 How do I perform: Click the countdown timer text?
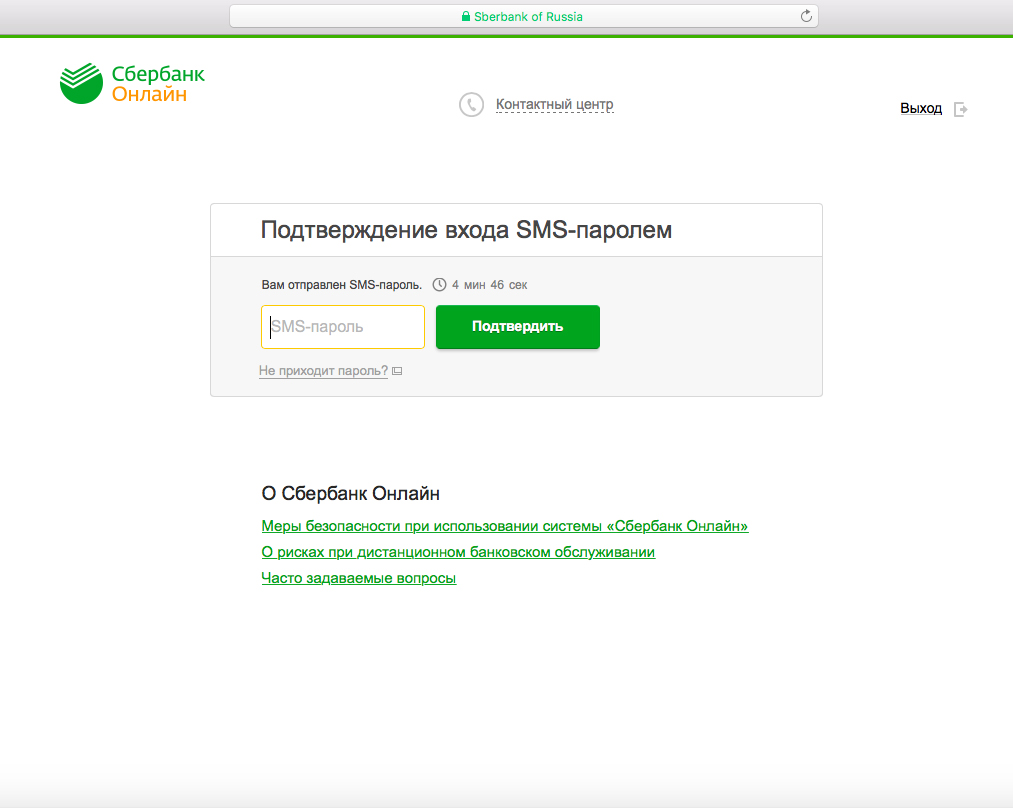(489, 285)
